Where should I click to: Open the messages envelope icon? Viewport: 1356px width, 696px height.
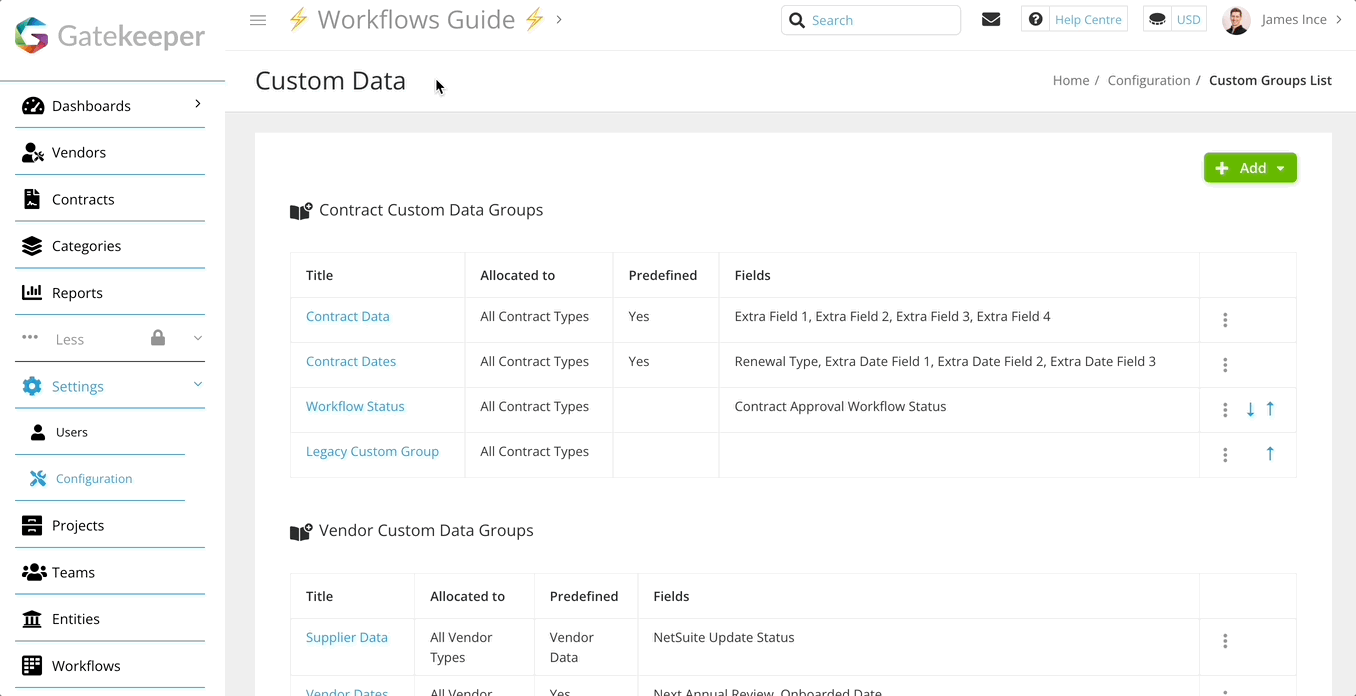(x=991, y=18)
